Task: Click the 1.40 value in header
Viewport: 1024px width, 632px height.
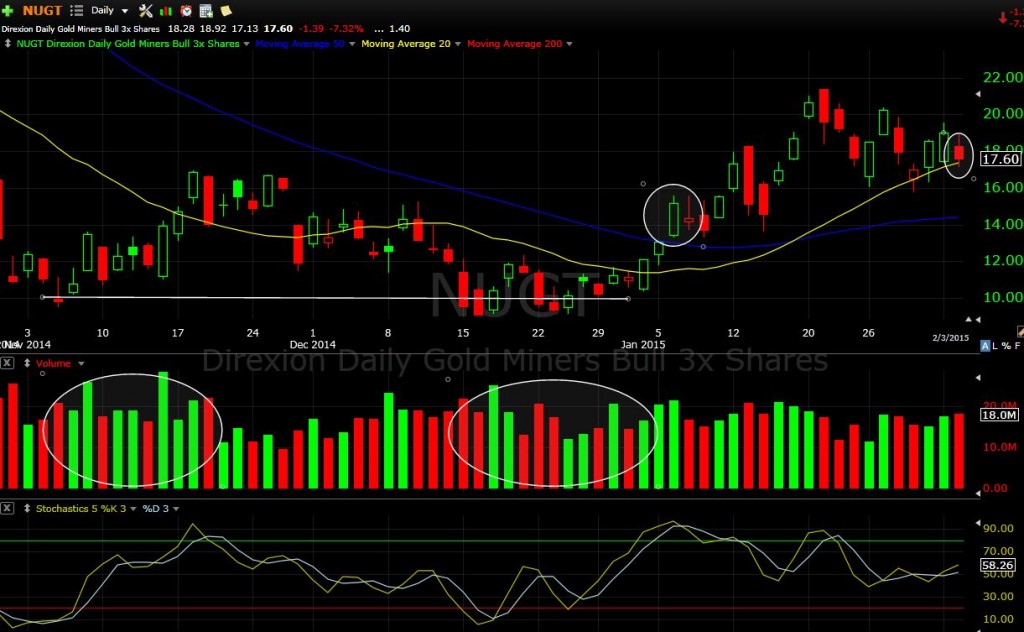Action: (400, 29)
